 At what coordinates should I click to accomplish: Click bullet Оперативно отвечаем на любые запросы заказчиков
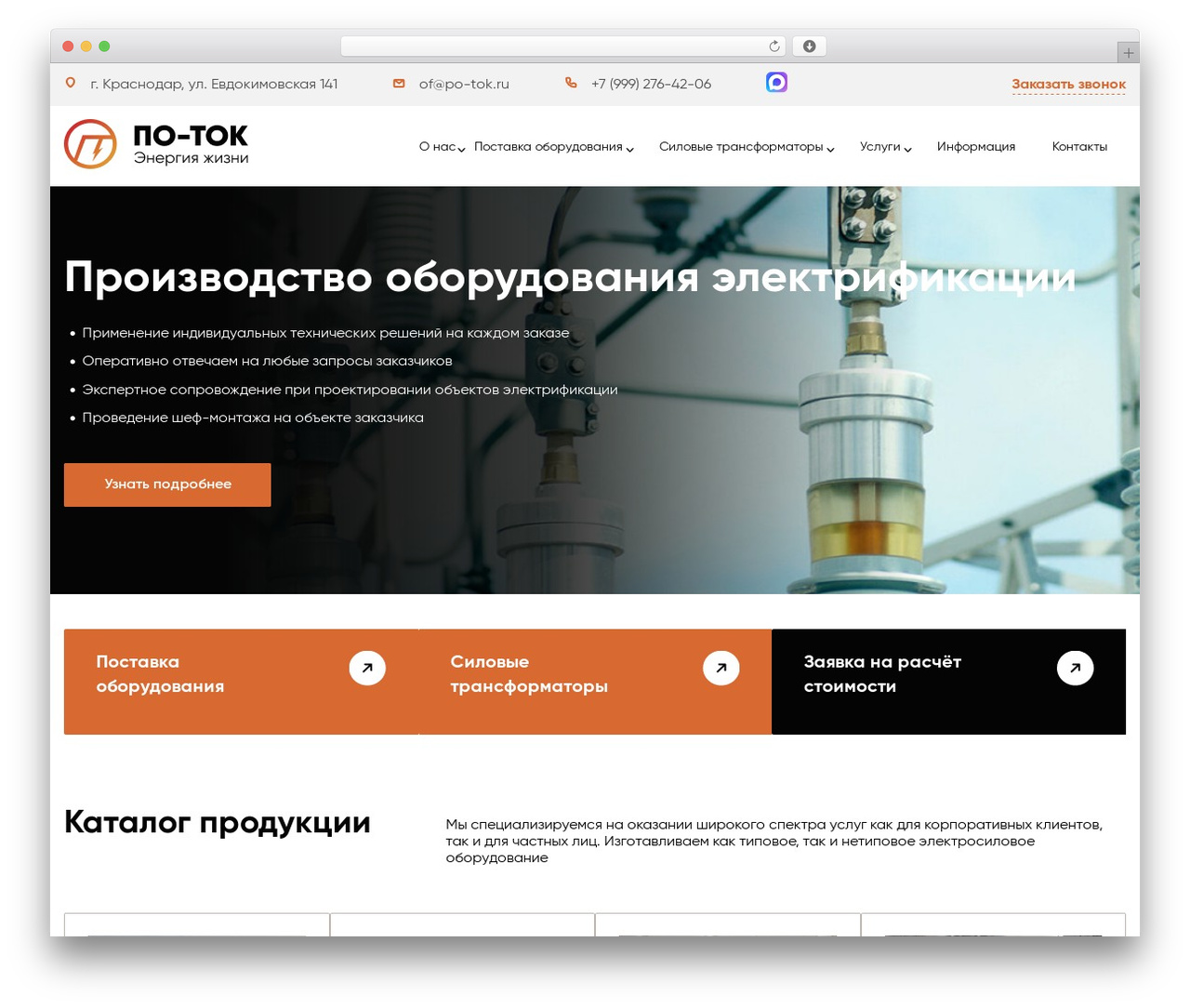point(267,361)
